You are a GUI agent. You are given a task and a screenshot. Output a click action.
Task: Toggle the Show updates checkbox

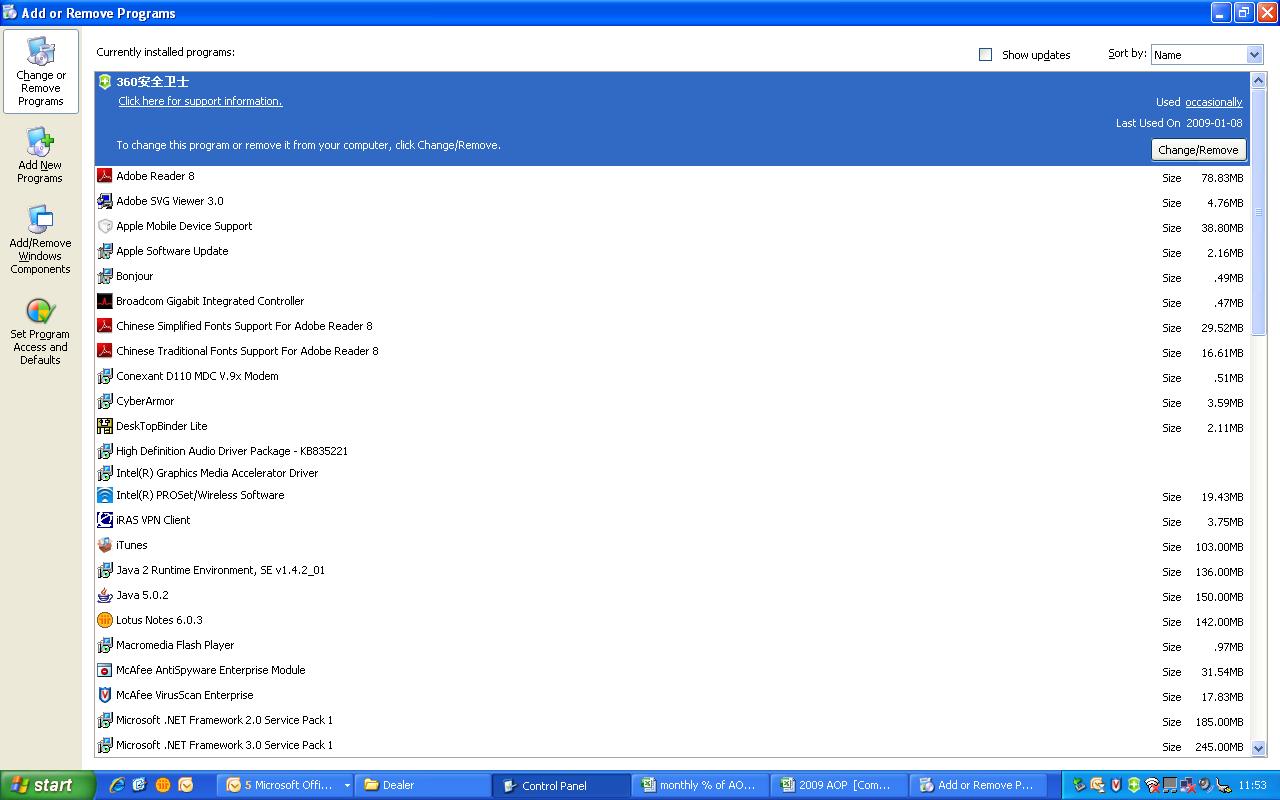[x=985, y=55]
